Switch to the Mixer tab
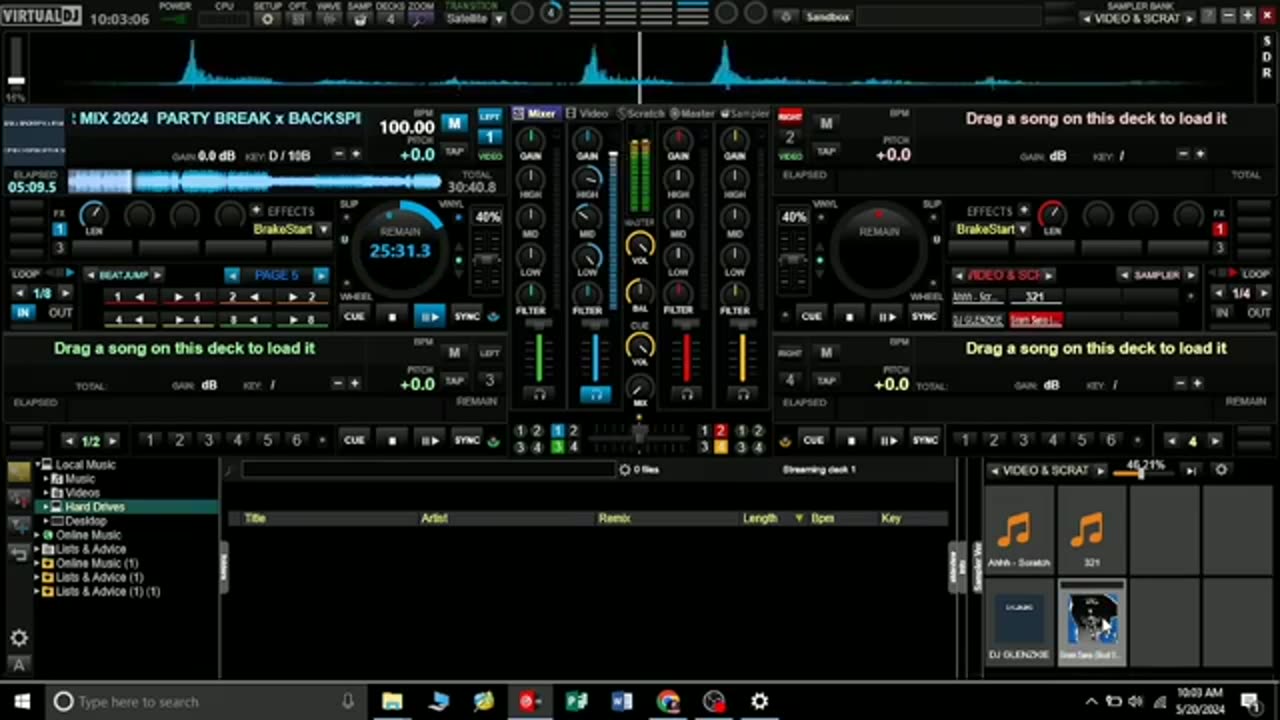The image size is (1280, 720). click(x=535, y=113)
